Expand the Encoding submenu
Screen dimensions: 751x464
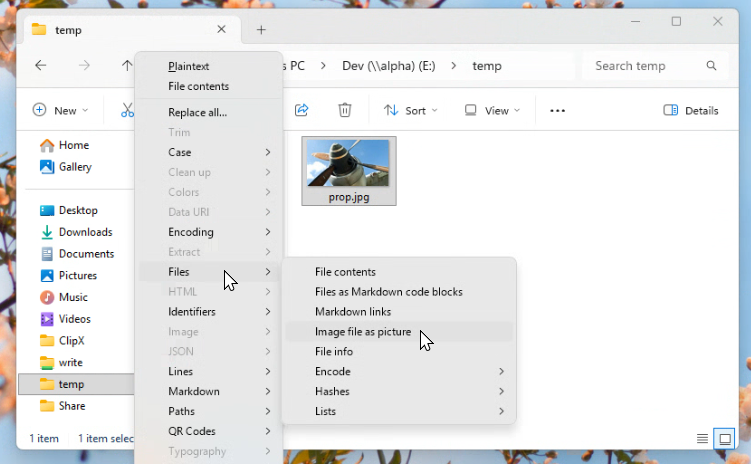pyautogui.click(x=209, y=232)
